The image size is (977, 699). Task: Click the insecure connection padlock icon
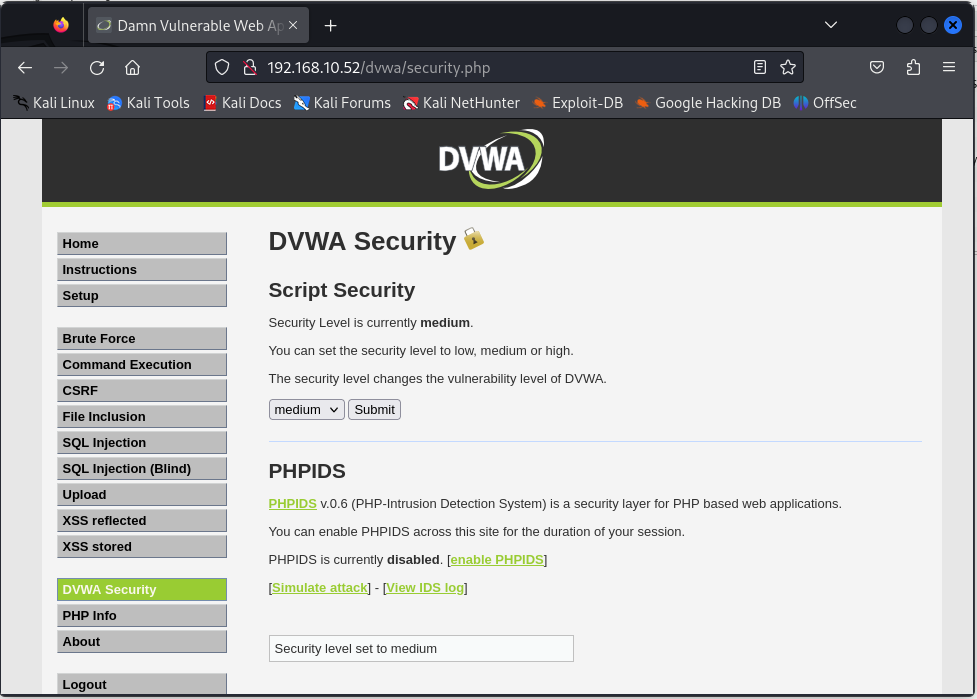pyautogui.click(x=250, y=67)
